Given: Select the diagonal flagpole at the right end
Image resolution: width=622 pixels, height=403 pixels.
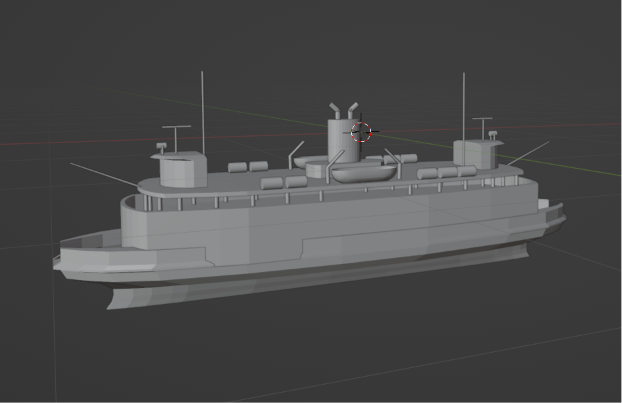Looking at the screenshot, I should [528, 153].
